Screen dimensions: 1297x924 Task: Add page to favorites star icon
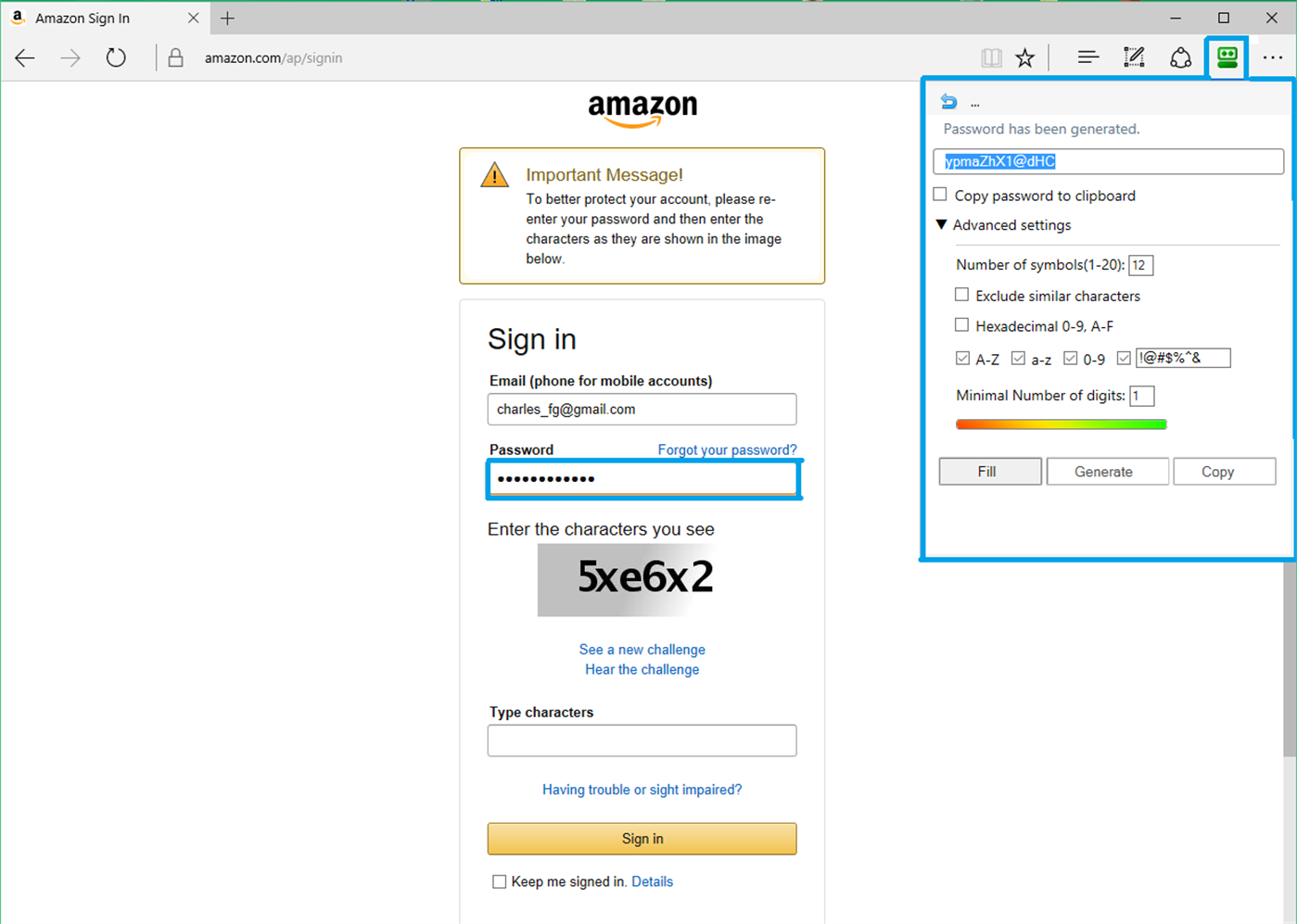[1024, 57]
